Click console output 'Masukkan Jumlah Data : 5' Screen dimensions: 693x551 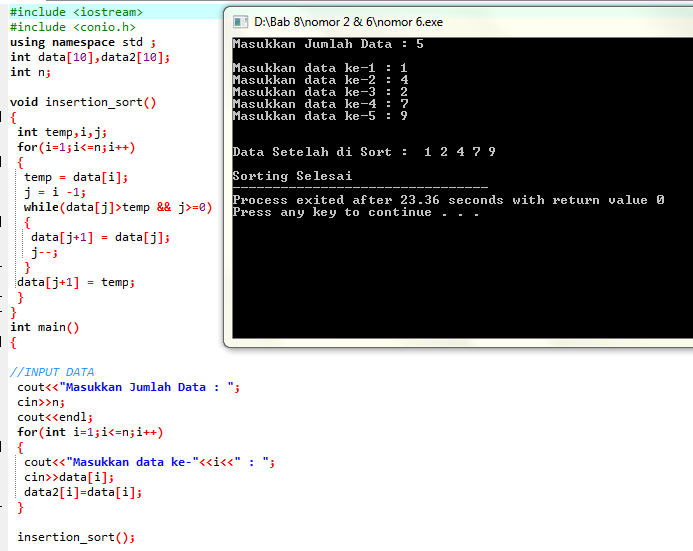click(x=328, y=44)
